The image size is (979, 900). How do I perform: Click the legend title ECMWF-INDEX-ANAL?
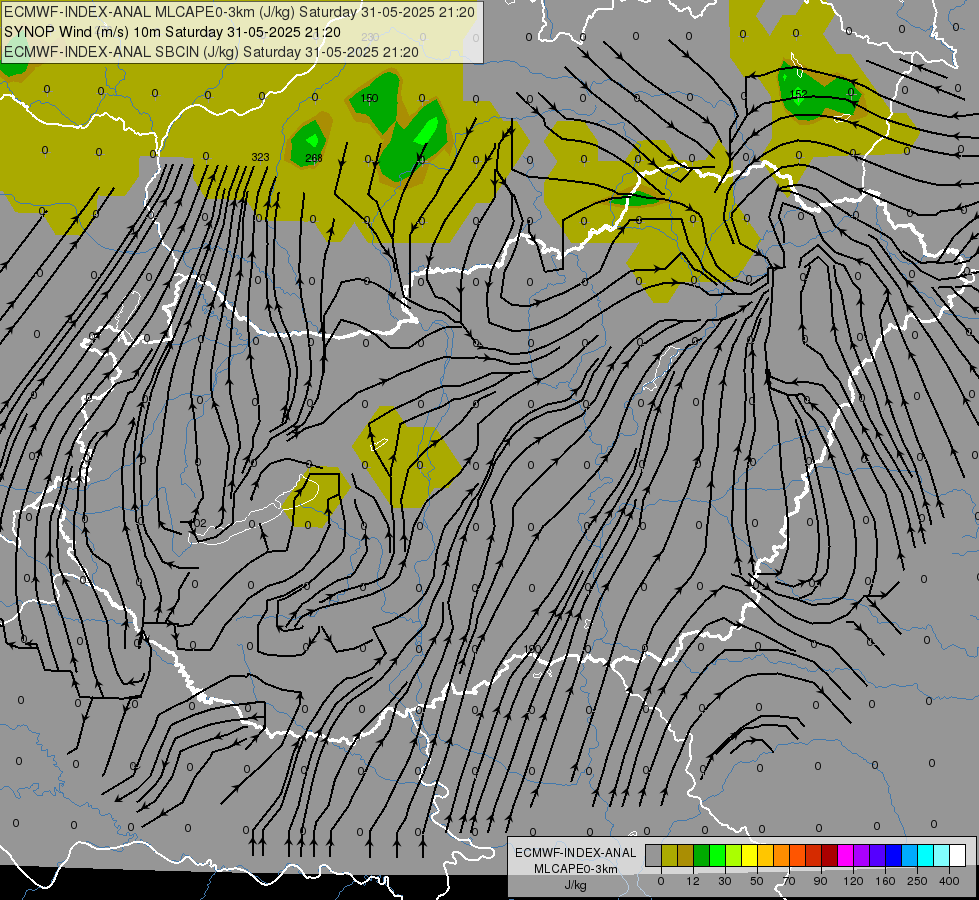[x=575, y=853]
